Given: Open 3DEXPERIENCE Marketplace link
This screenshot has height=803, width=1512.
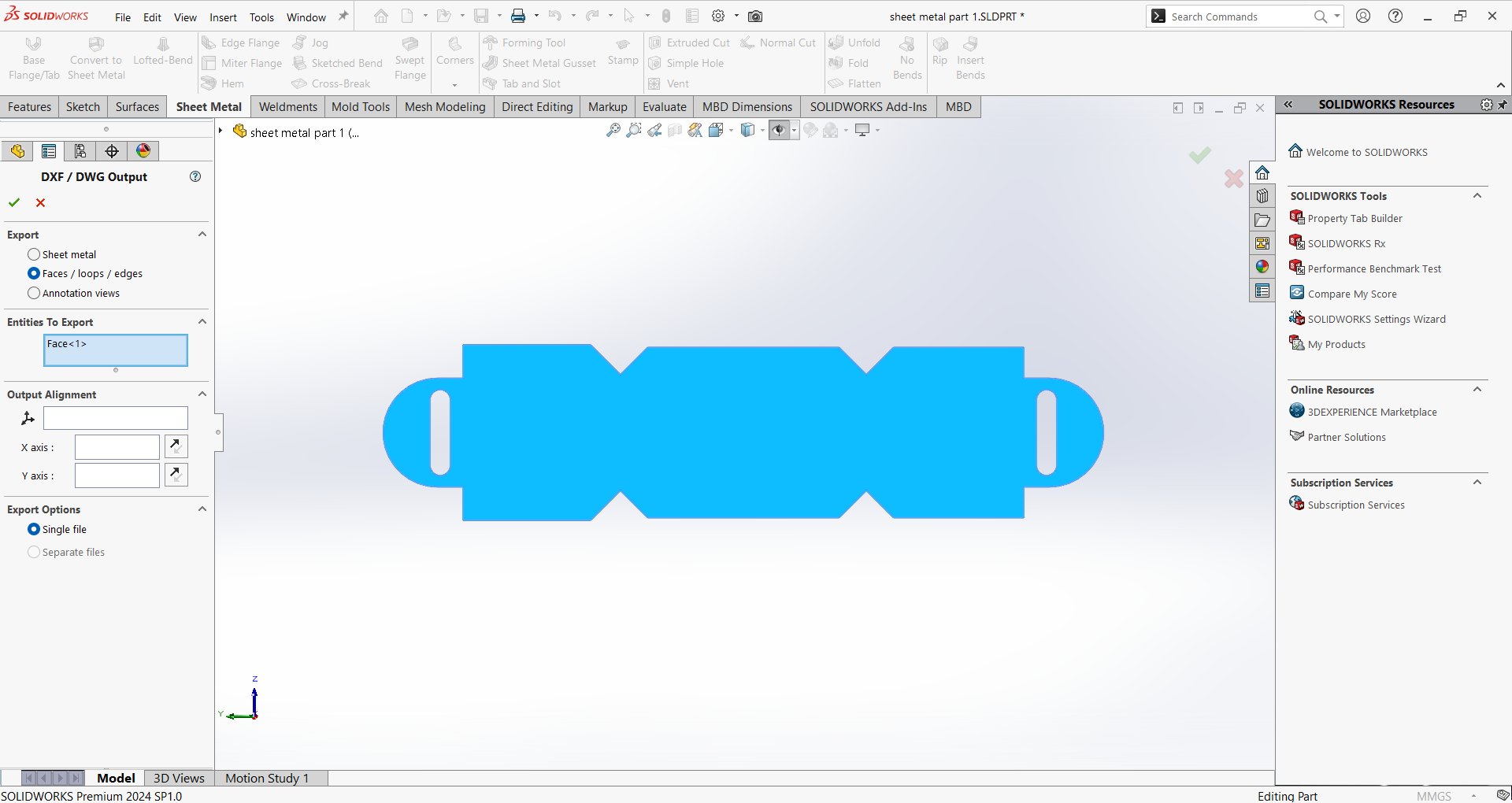Looking at the screenshot, I should (x=1373, y=412).
